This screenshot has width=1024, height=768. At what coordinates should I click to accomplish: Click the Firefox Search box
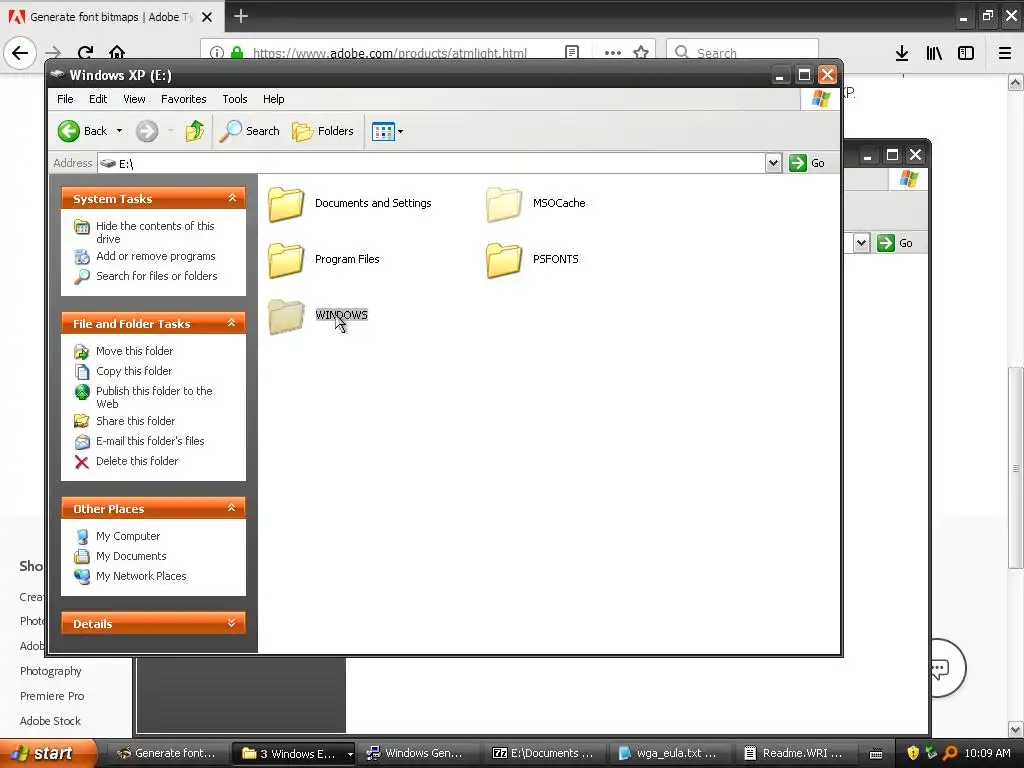click(x=743, y=53)
